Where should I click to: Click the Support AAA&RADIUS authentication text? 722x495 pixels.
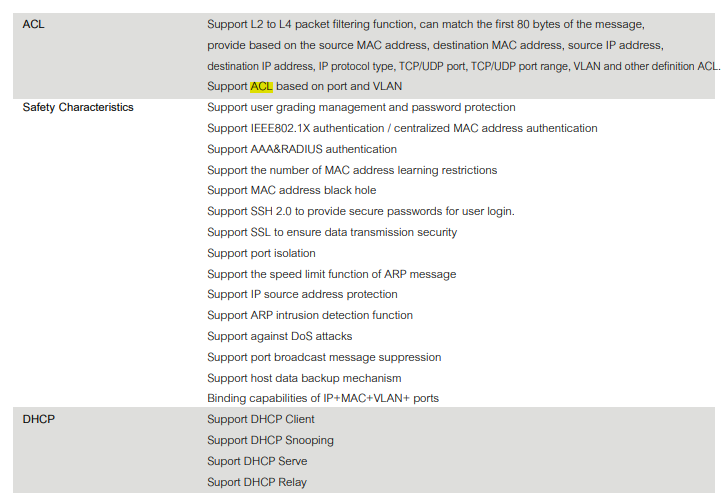[302, 149]
